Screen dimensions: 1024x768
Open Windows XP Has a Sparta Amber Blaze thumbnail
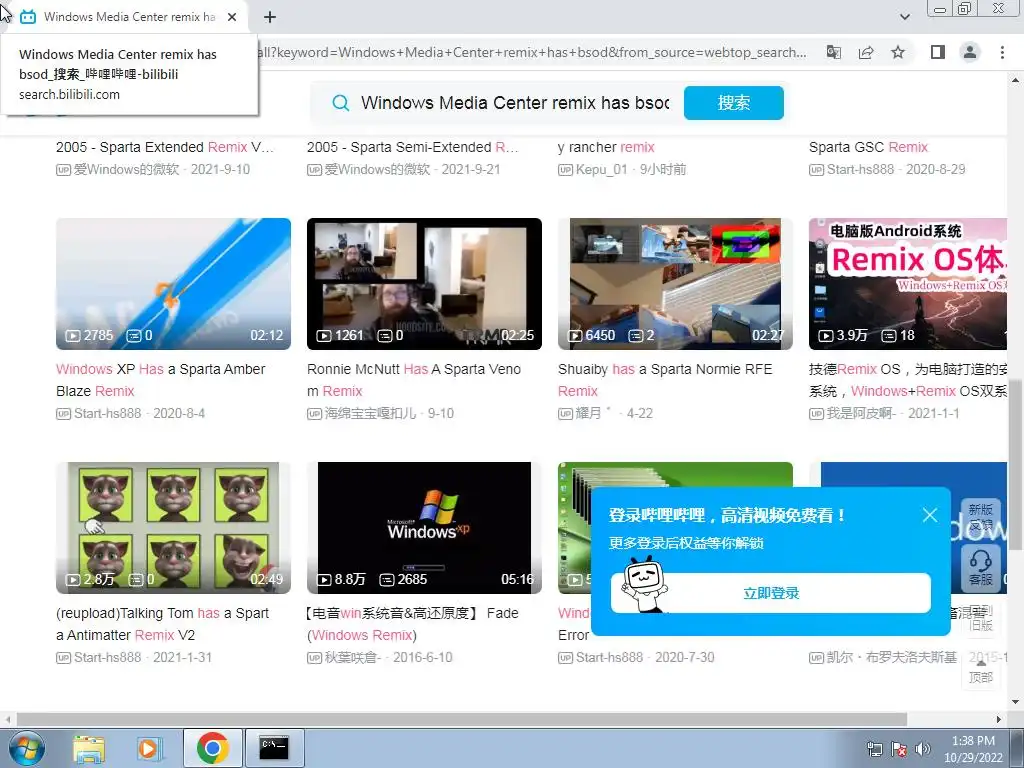click(x=173, y=283)
